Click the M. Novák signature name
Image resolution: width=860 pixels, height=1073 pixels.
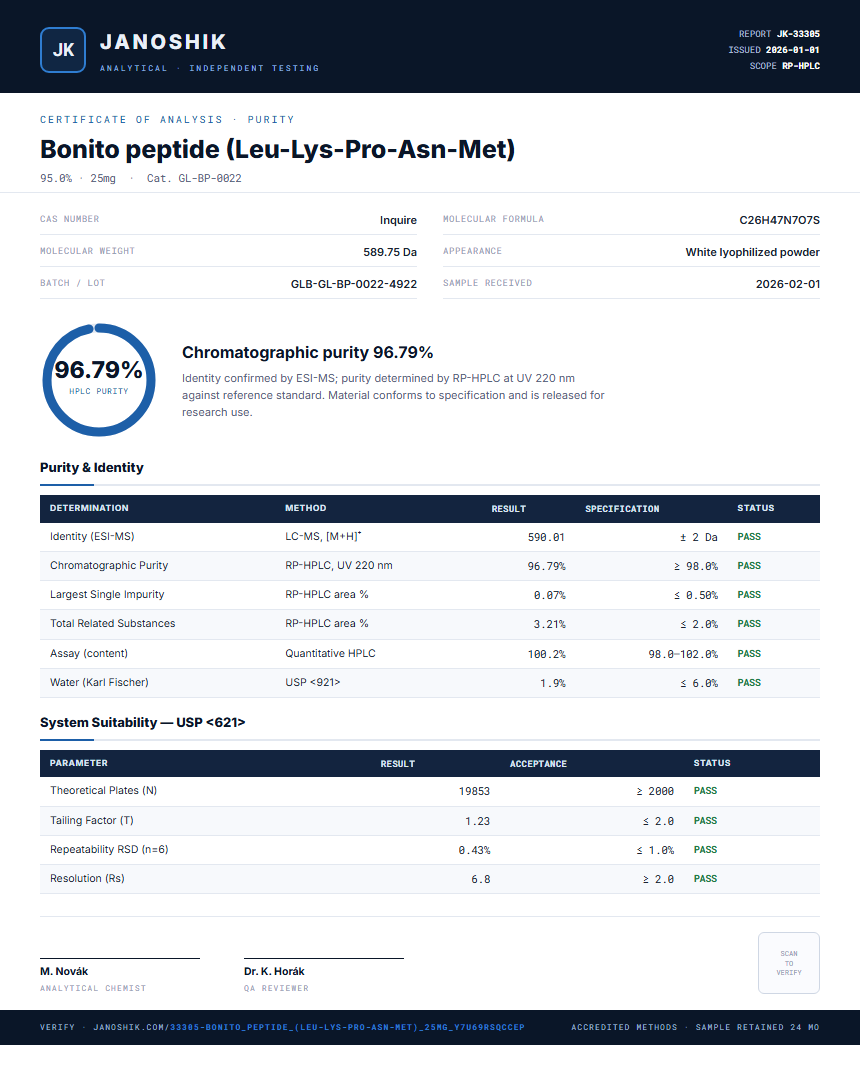64,971
